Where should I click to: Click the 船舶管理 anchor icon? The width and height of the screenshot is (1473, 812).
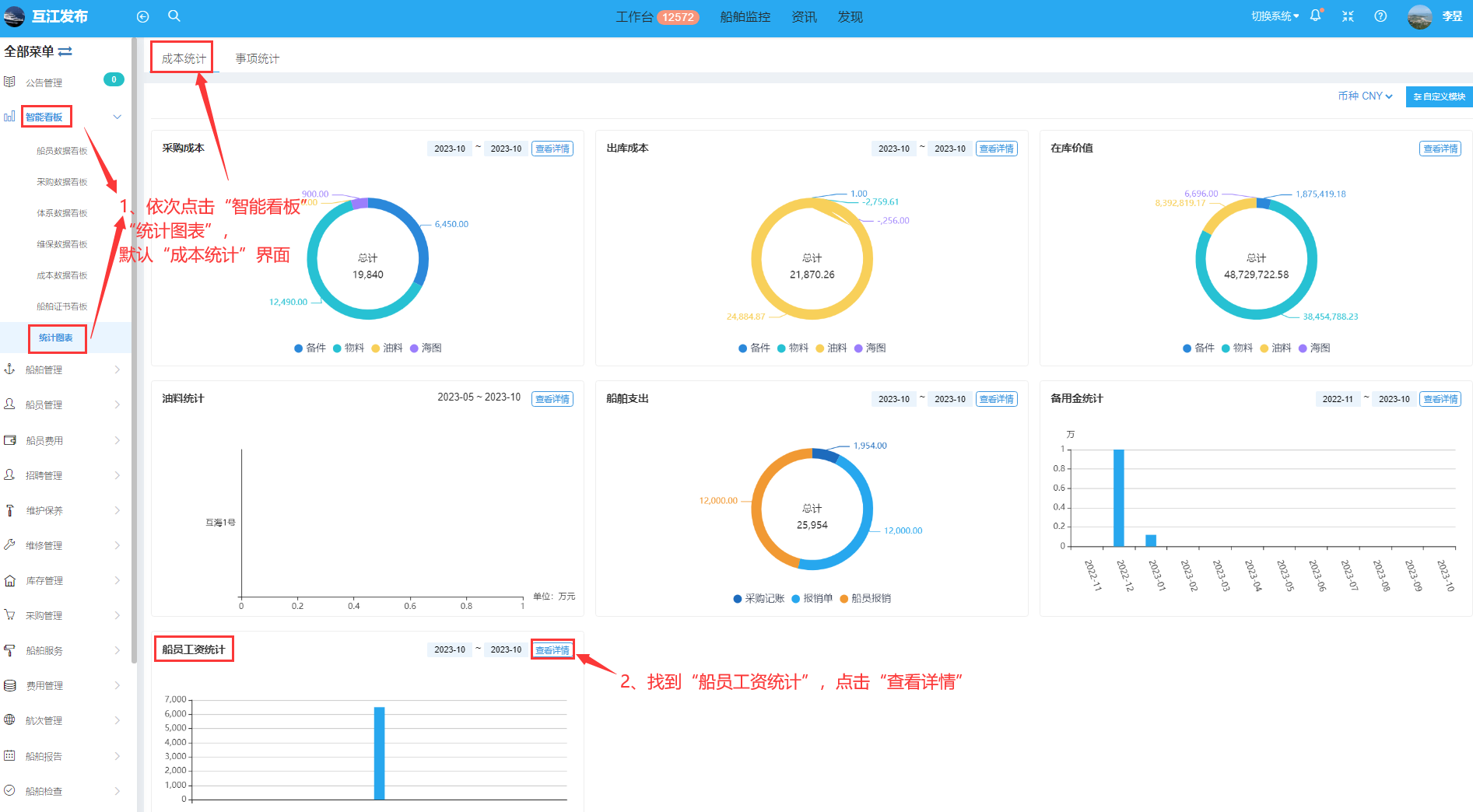point(9,369)
